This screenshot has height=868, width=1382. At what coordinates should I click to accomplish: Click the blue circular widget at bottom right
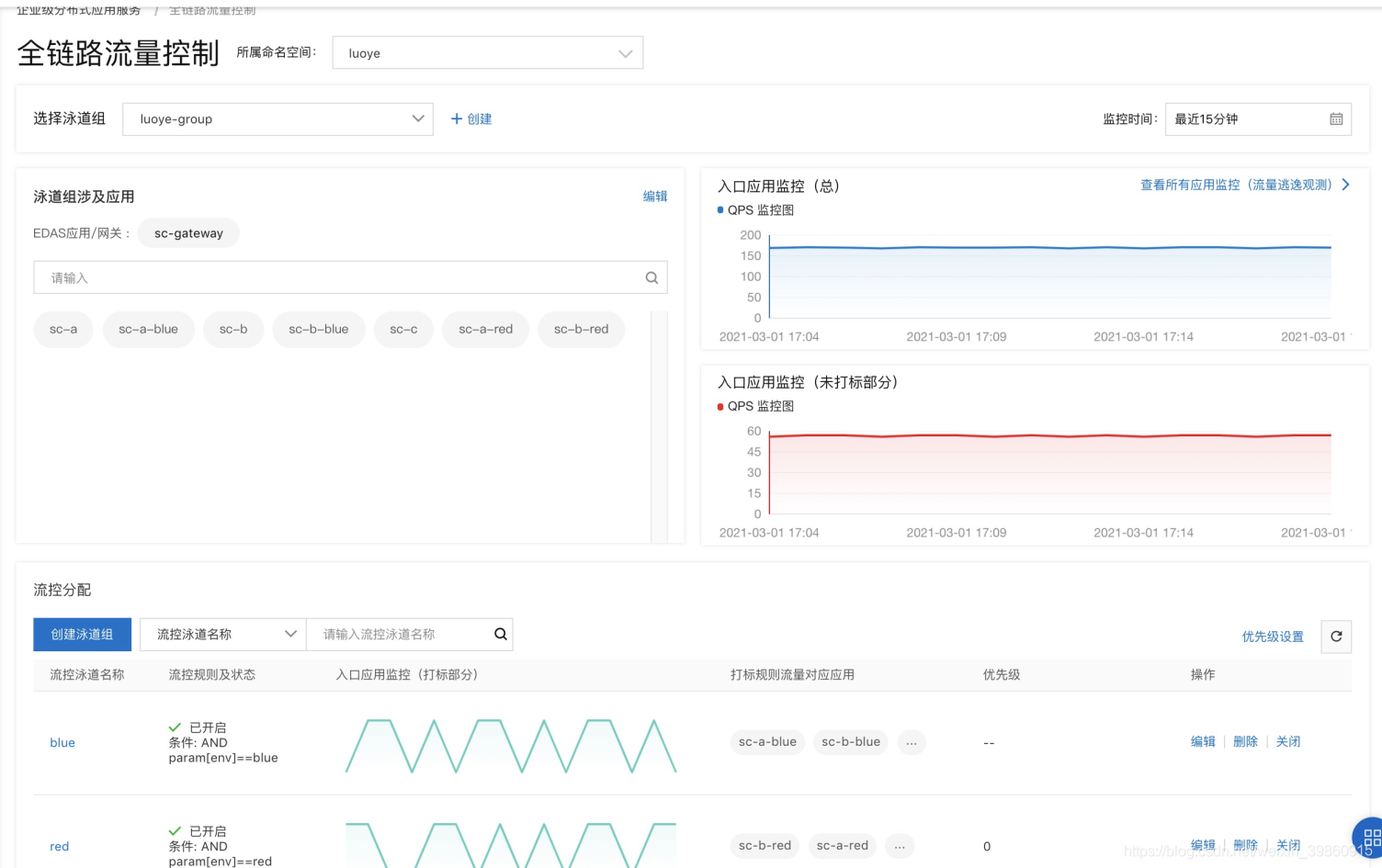coord(1368,838)
